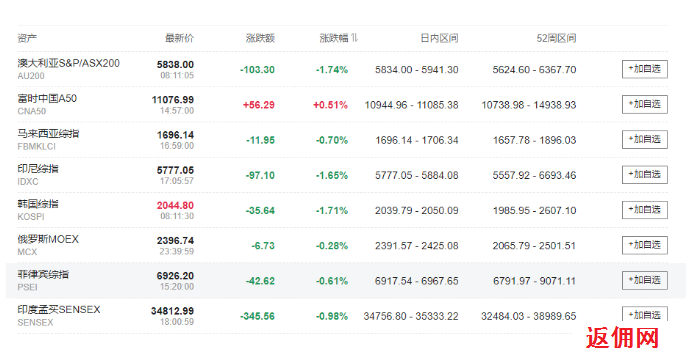The image size is (689, 360).
Task: Add 菲律宾综指 PSEI via 加自选
Action: pyautogui.click(x=645, y=280)
